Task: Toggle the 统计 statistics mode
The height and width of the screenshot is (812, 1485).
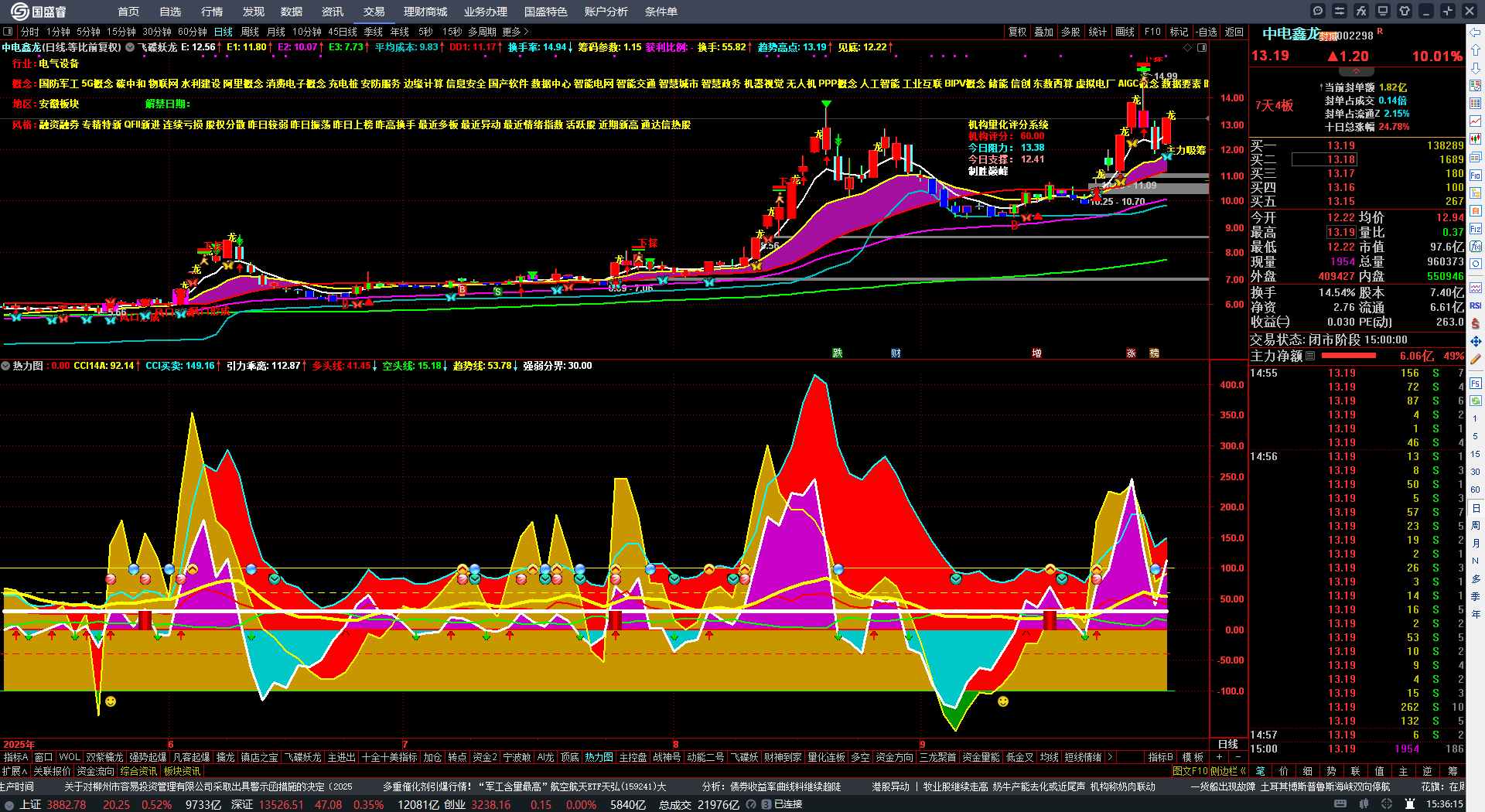Action: click(x=1098, y=32)
